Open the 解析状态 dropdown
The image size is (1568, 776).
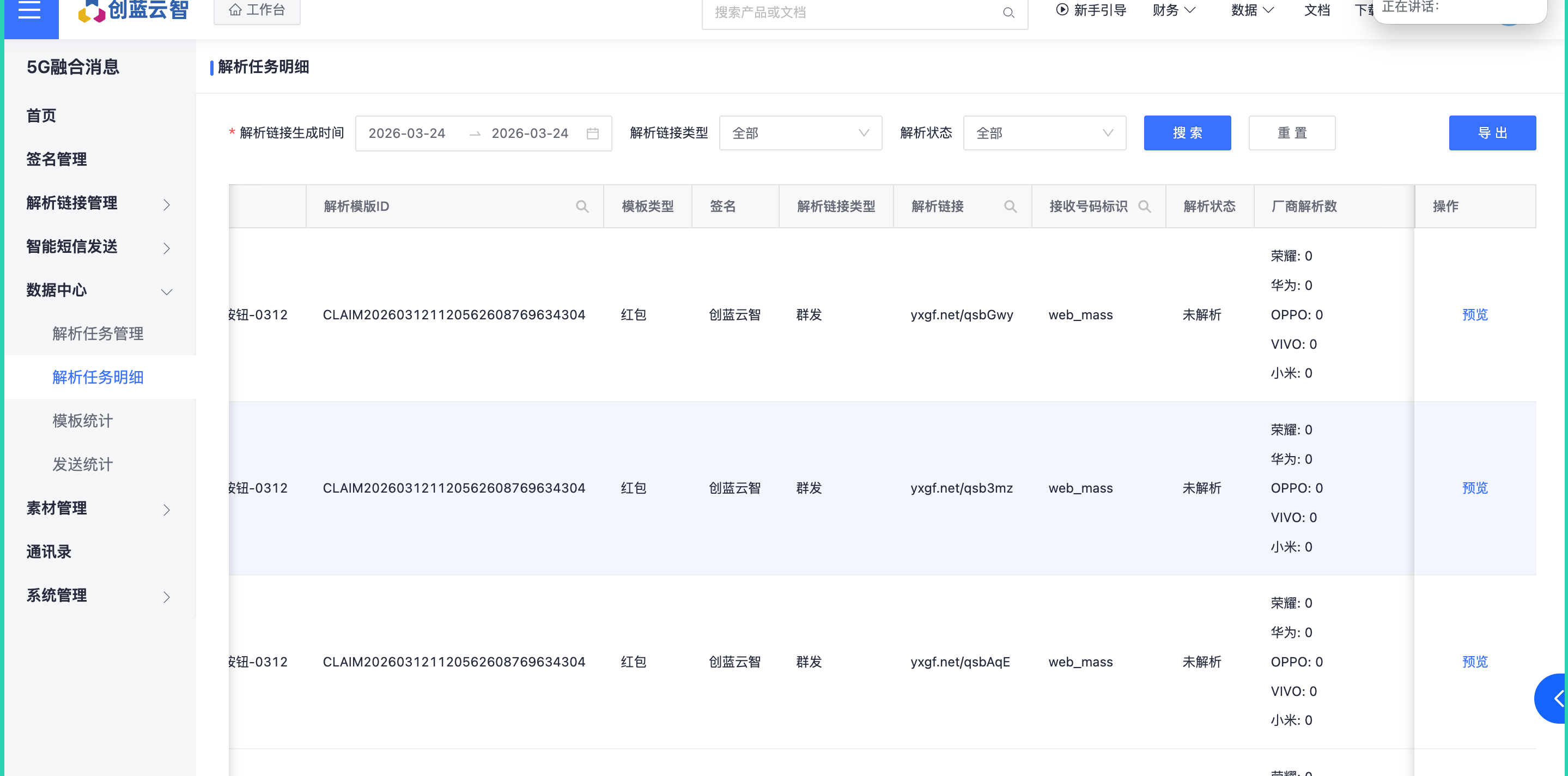(1044, 134)
